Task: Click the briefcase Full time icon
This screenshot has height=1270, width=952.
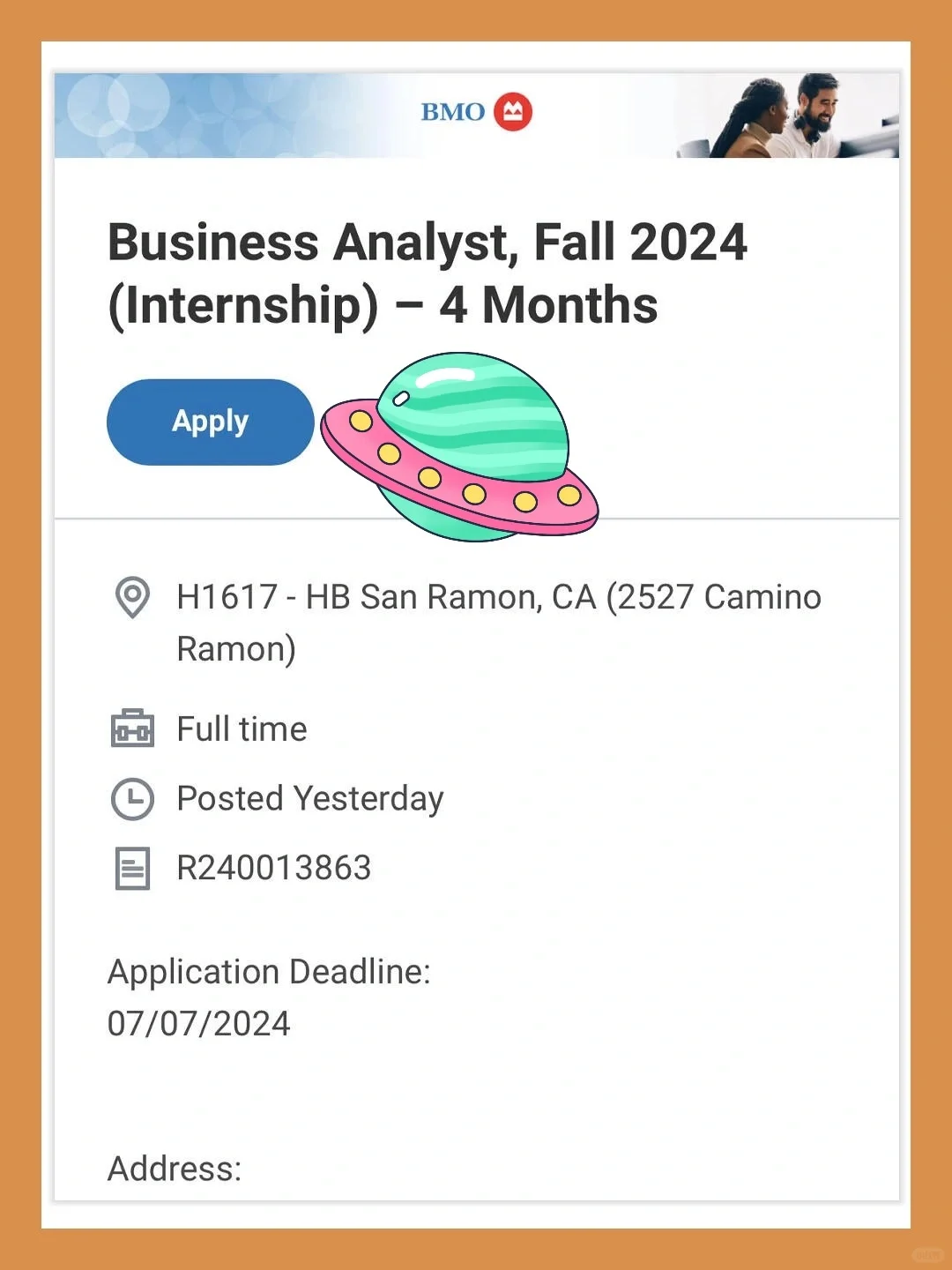Action: click(x=132, y=728)
